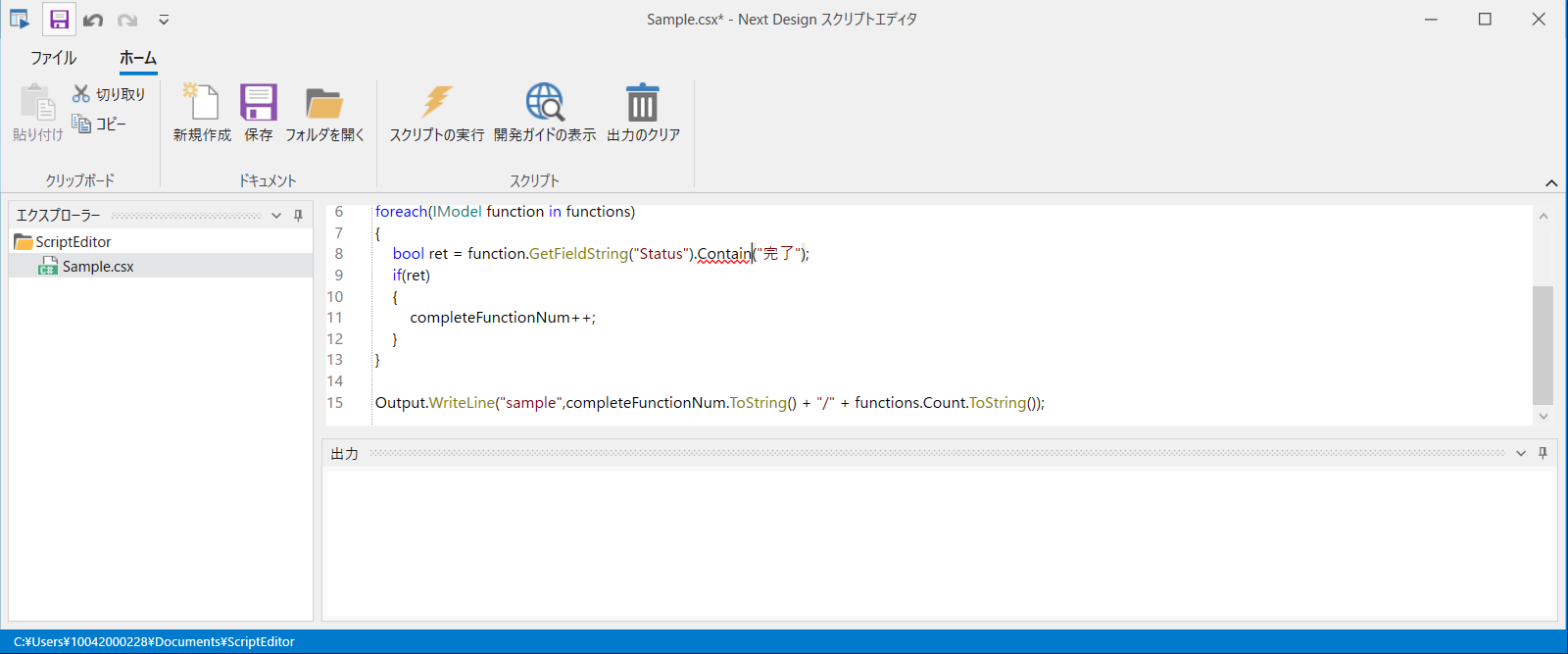Click GetFieldString method in line 8
The height and width of the screenshot is (654, 1568).
[578, 254]
